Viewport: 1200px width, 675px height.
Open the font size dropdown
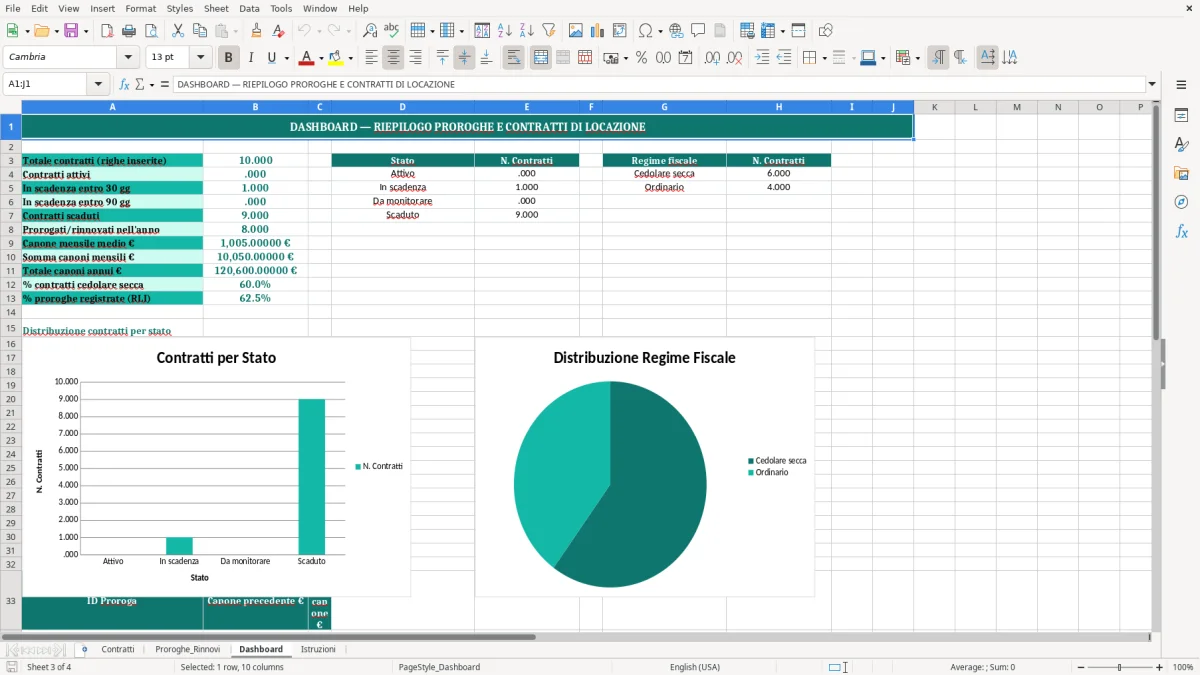200,58
